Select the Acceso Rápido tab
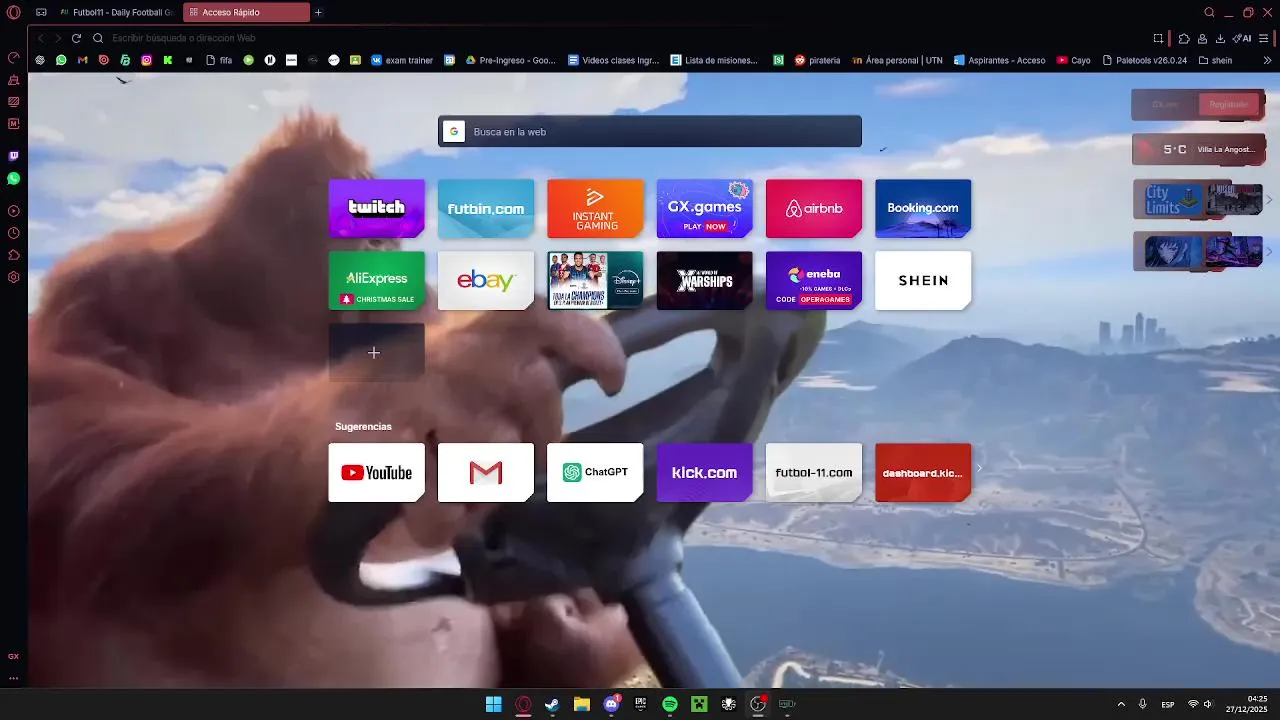 [x=246, y=12]
